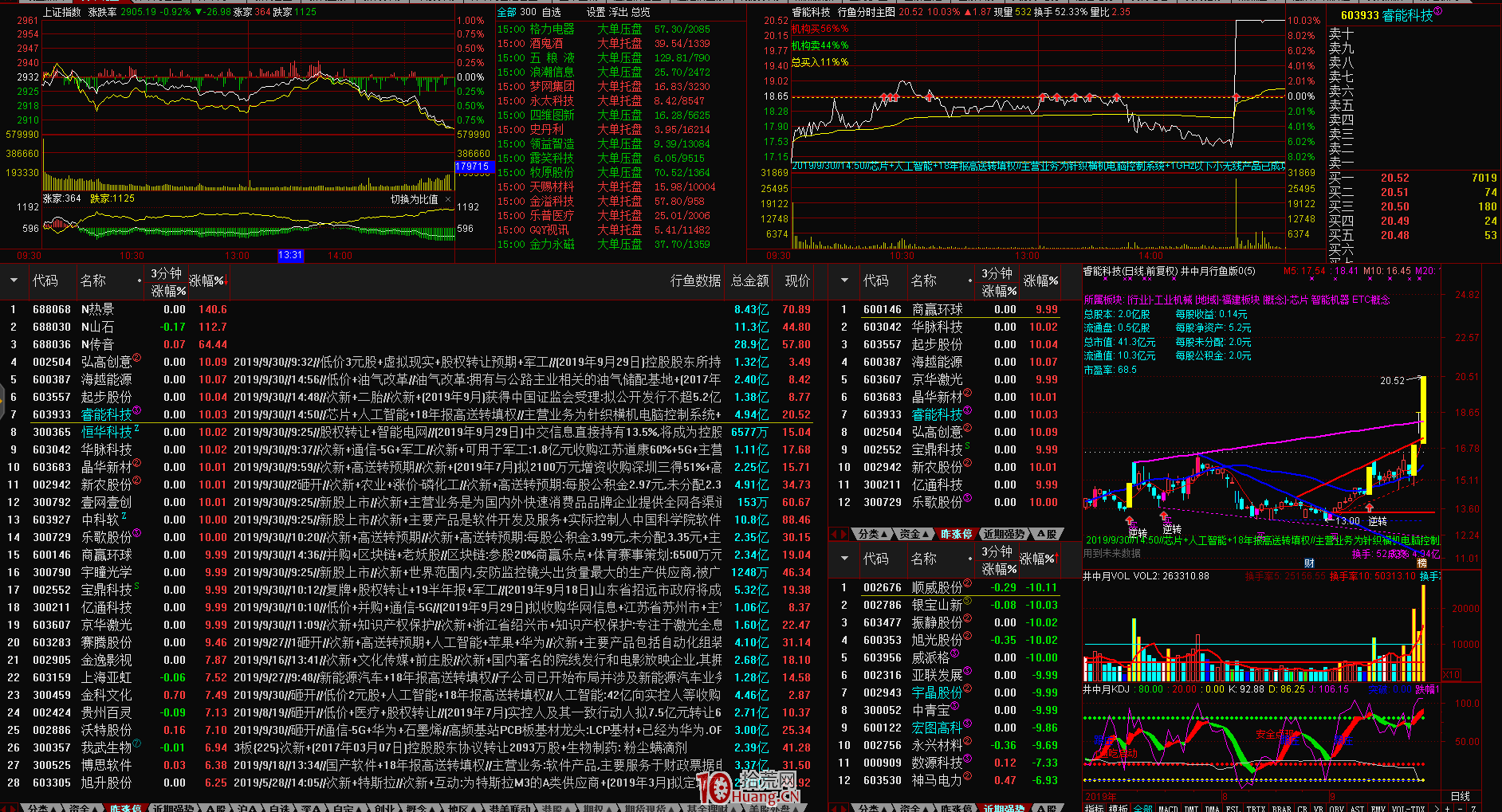Image resolution: width=1502 pixels, height=812 pixels.
Task: Close the advancers/decliners sub-chart with ×
Action: click(448, 199)
